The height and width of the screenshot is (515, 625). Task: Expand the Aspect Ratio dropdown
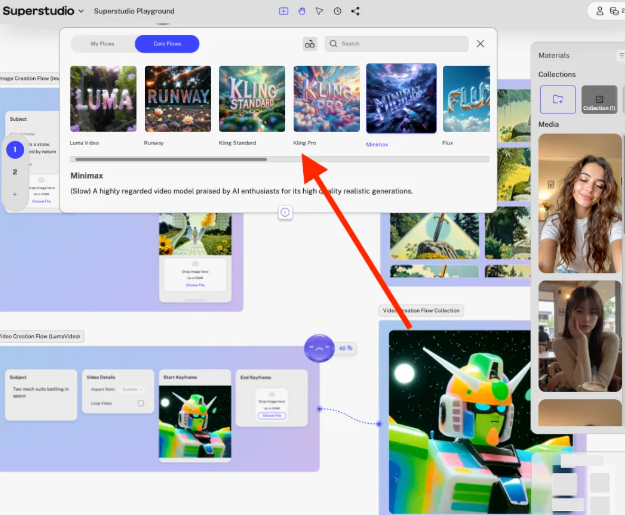point(130,389)
